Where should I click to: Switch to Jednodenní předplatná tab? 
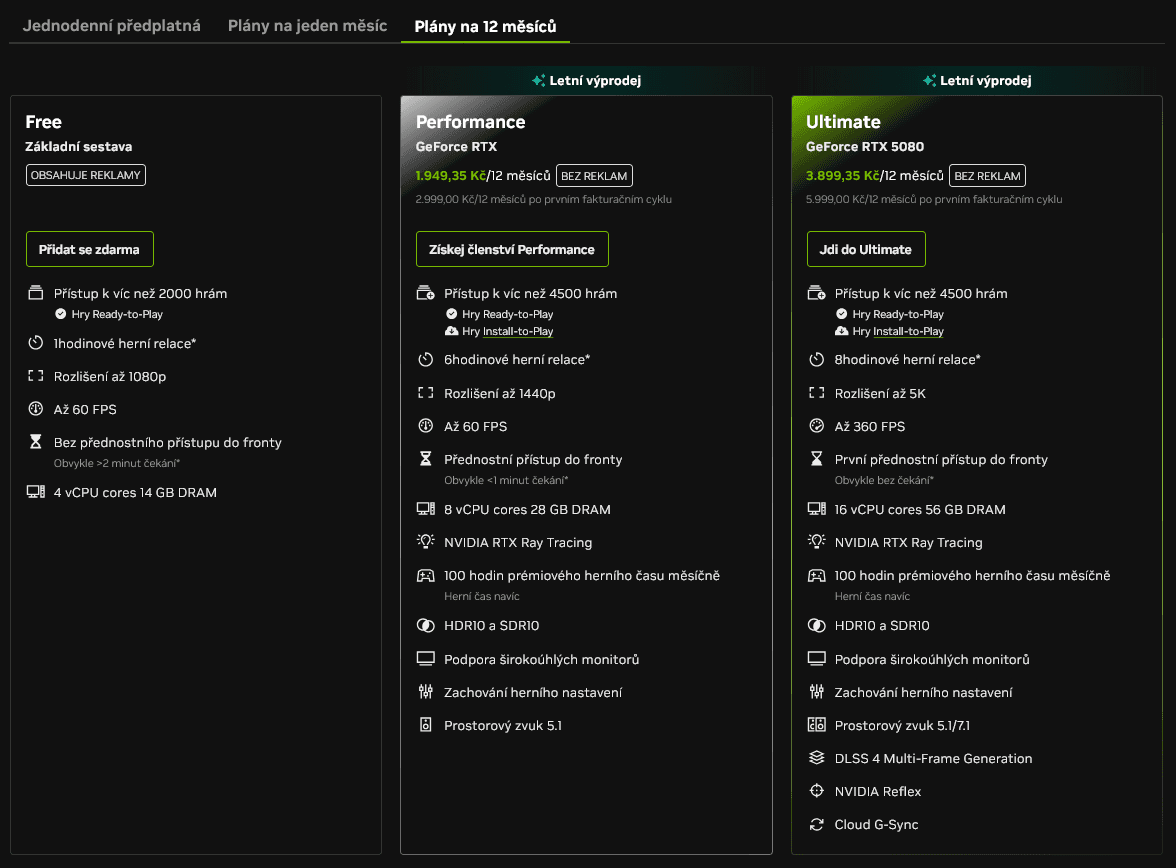pos(111,26)
